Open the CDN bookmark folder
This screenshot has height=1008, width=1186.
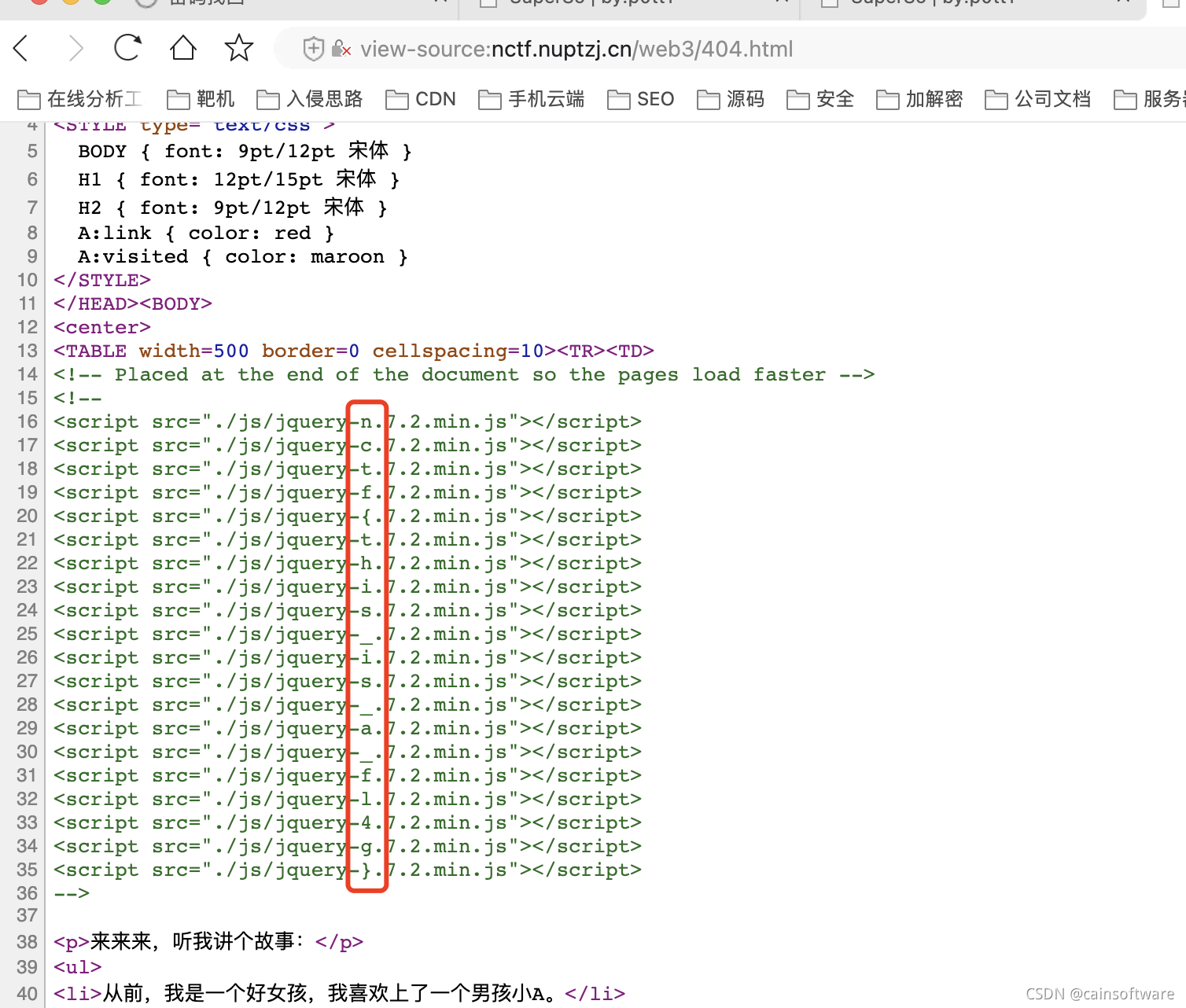421,99
